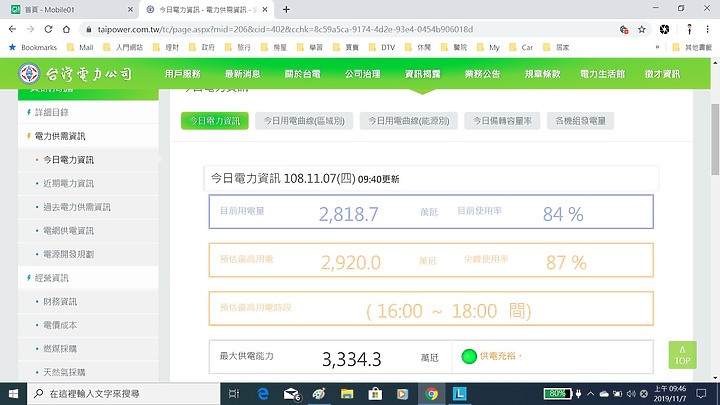Show more bookmarks with the chevron
The height and width of the screenshot is (405, 720).
click(657, 47)
